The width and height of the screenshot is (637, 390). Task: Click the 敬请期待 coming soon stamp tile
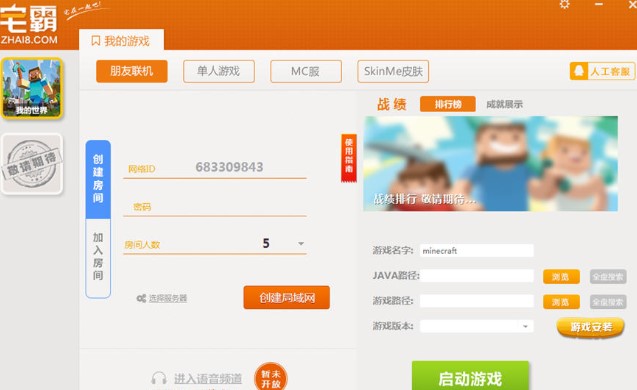tap(32, 164)
